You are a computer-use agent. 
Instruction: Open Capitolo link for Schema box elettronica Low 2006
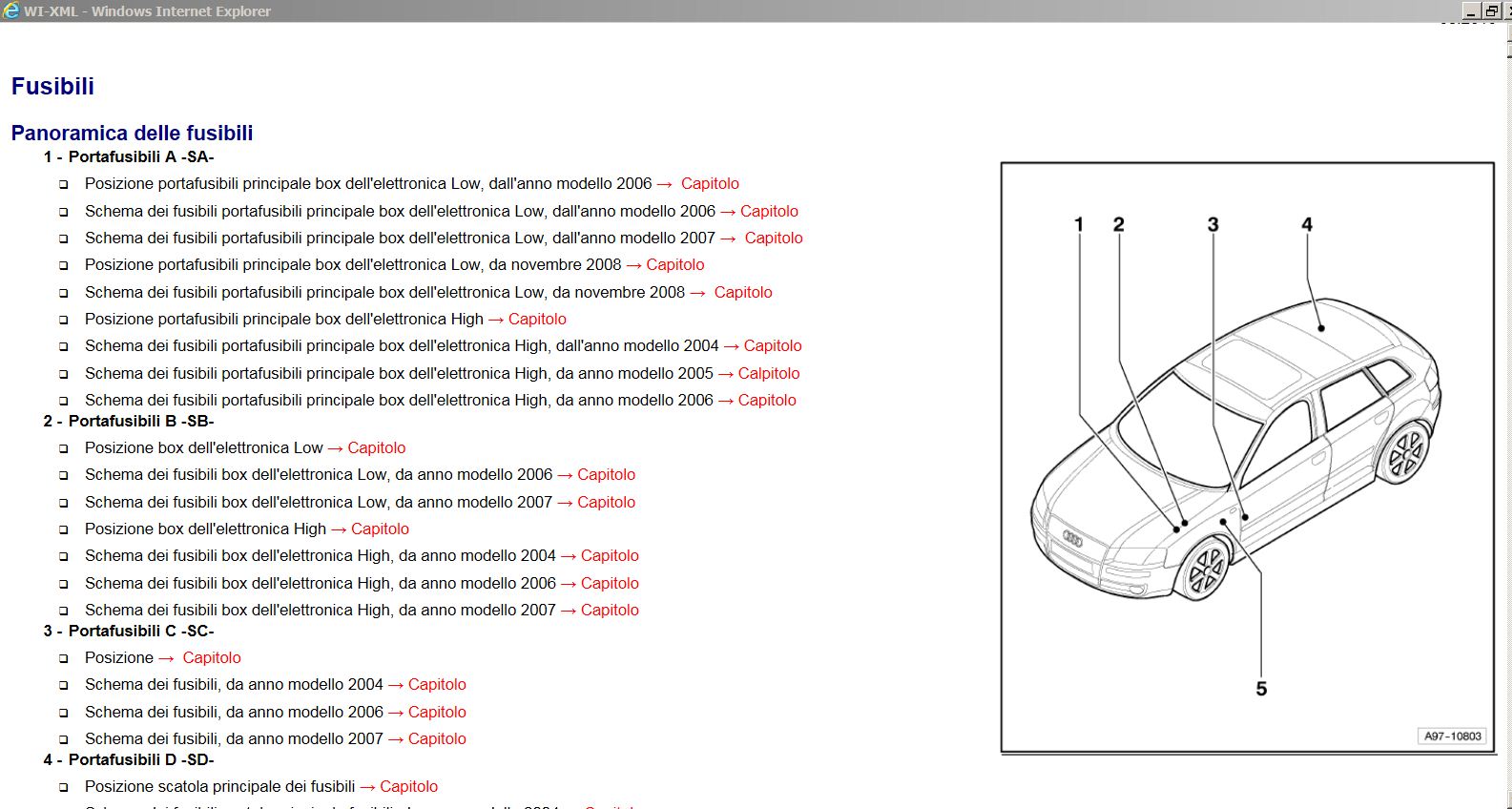(x=606, y=474)
